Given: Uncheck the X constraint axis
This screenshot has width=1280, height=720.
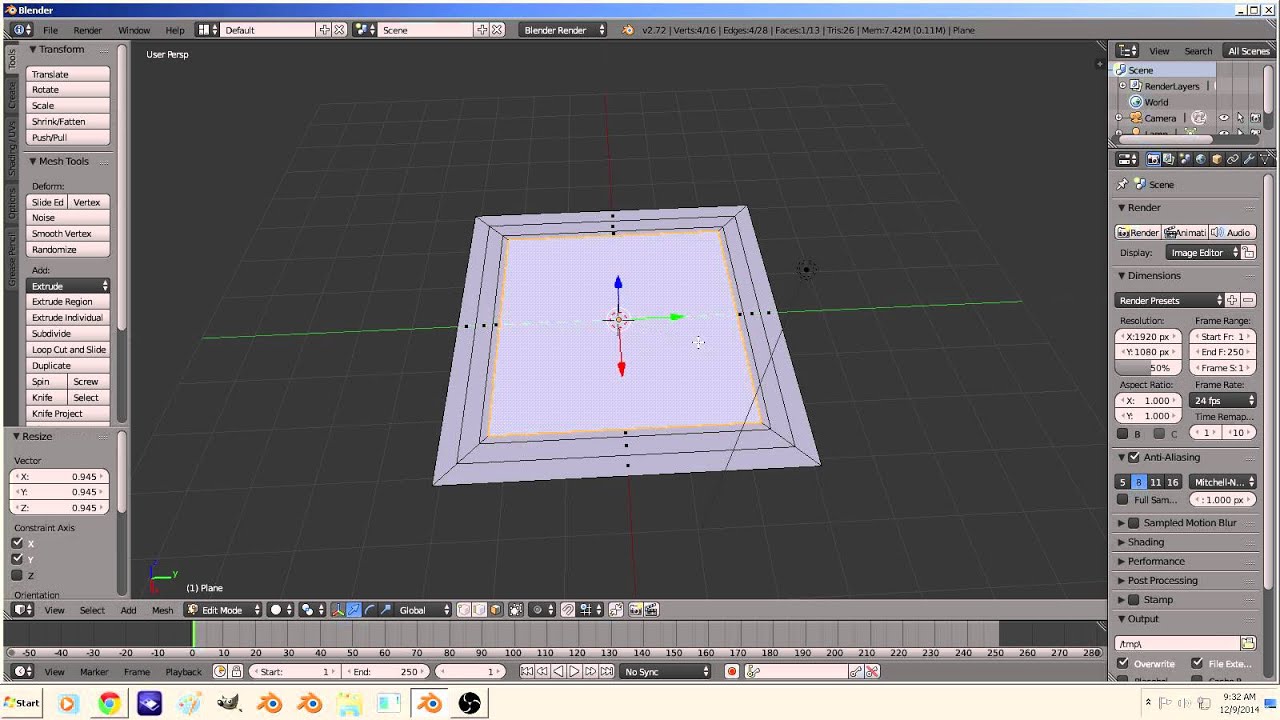Looking at the screenshot, I should point(17,543).
